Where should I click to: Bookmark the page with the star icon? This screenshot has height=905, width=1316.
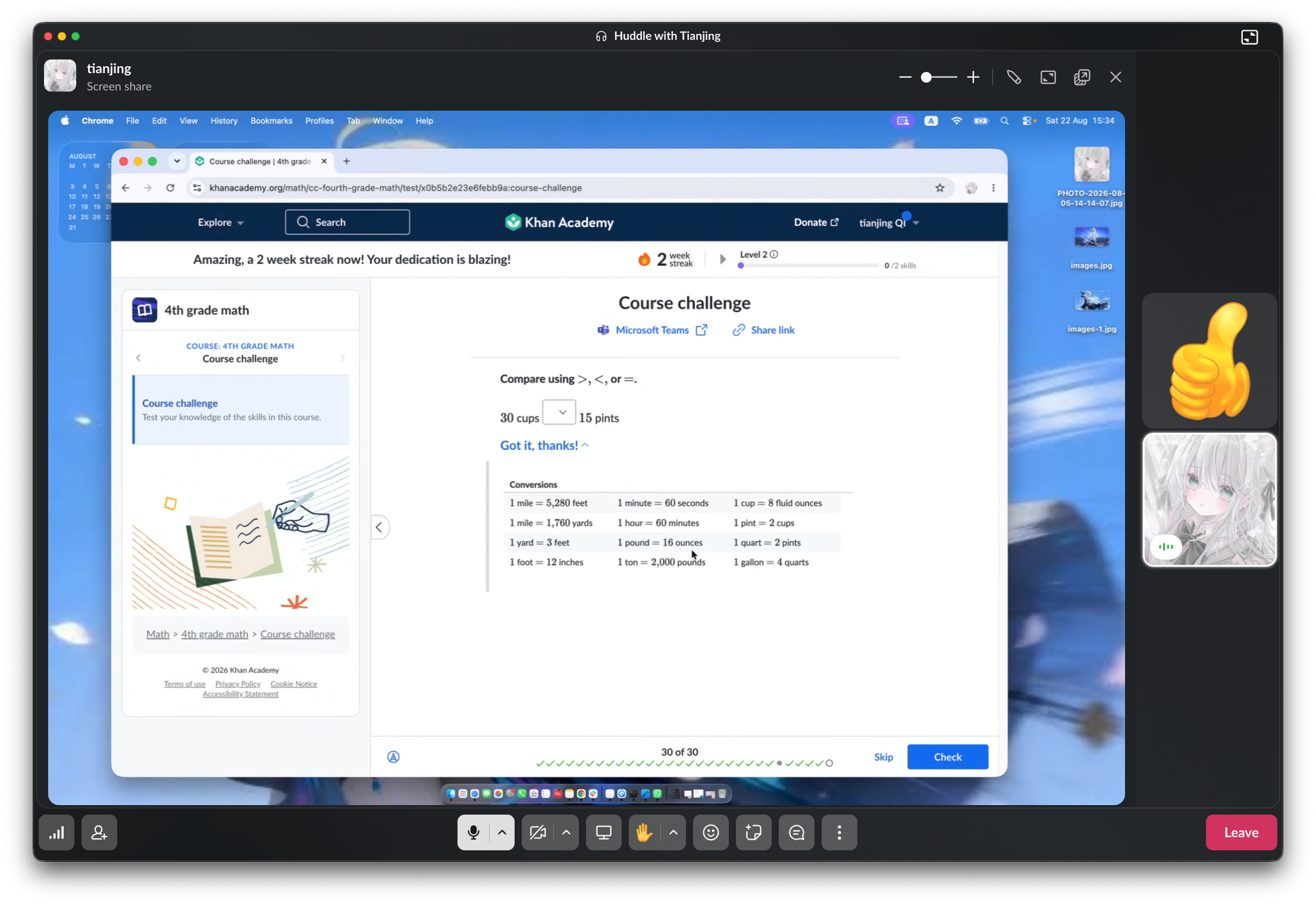click(940, 188)
